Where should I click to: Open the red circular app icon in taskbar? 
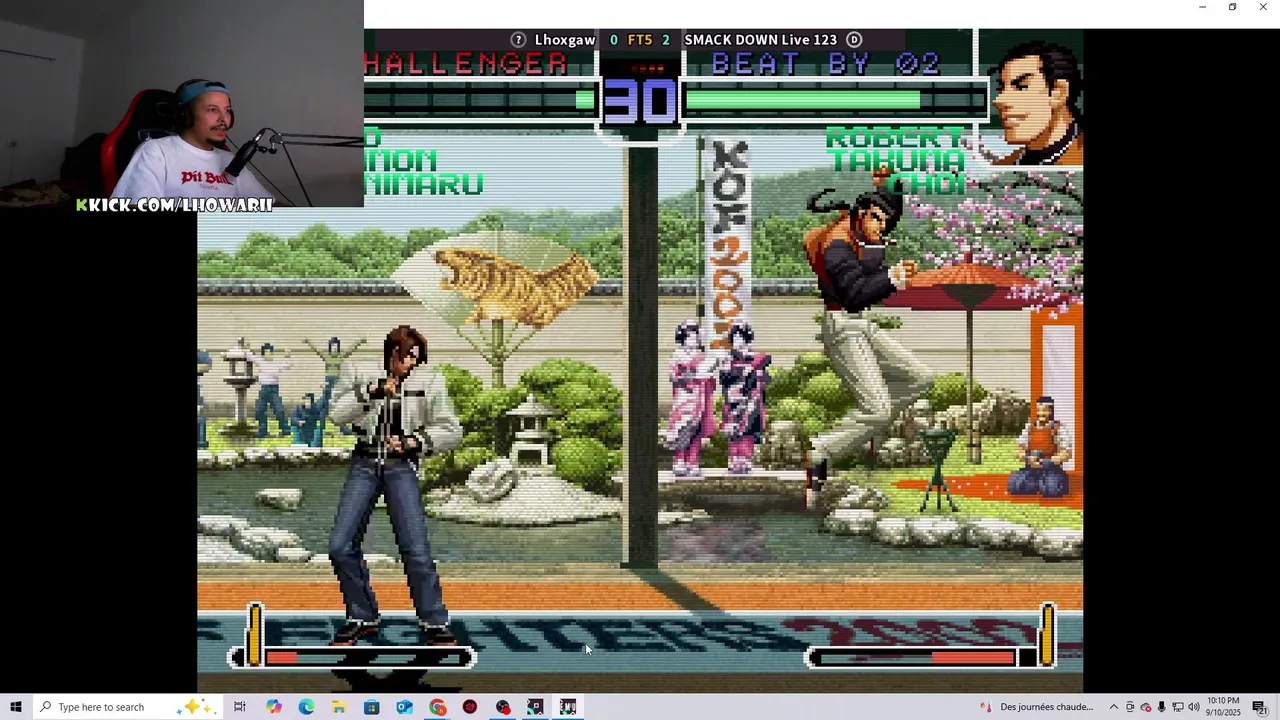coord(470,707)
